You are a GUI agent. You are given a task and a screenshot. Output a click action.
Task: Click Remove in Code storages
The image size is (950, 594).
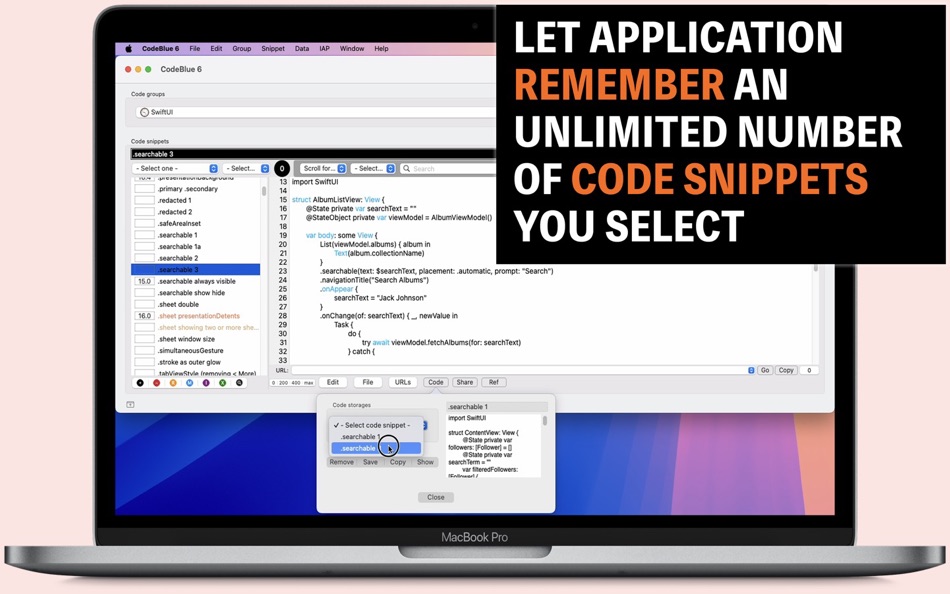click(342, 462)
